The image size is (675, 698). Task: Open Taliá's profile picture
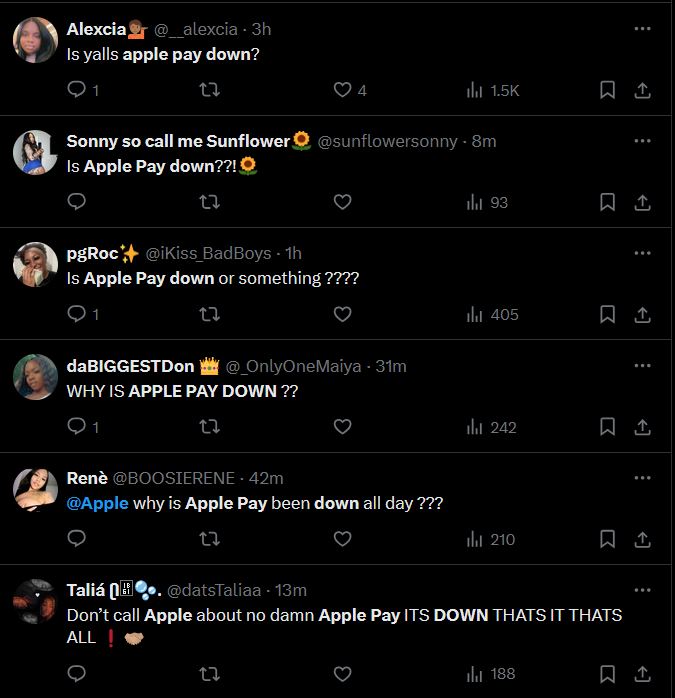(x=34, y=602)
